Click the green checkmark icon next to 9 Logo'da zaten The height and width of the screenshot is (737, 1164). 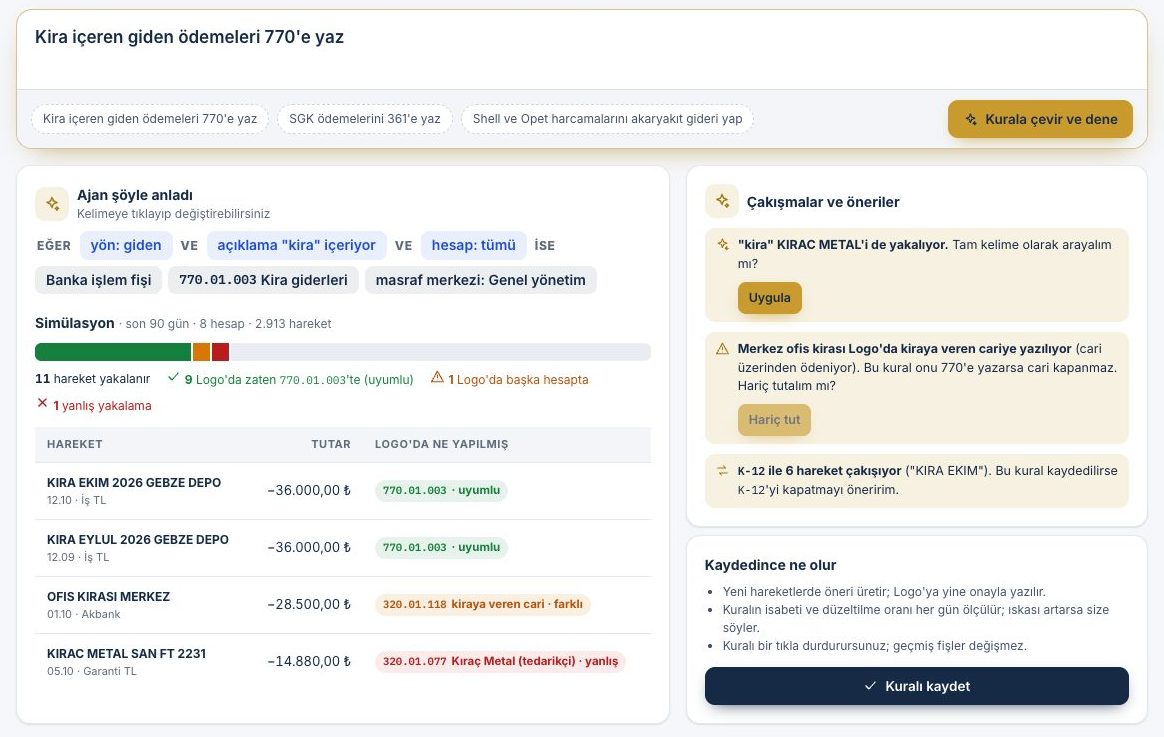(x=173, y=377)
